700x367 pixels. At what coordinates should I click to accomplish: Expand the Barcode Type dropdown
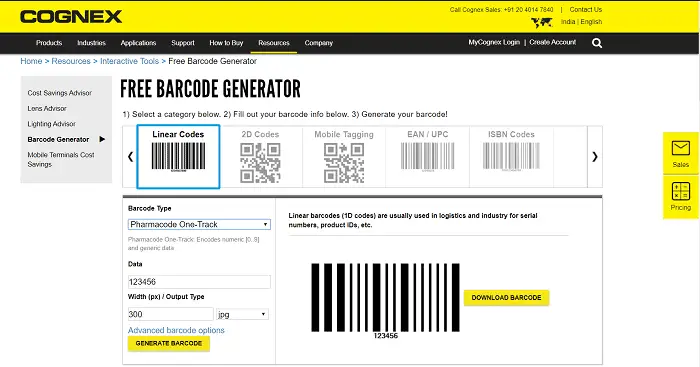pyautogui.click(x=199, y=224)
